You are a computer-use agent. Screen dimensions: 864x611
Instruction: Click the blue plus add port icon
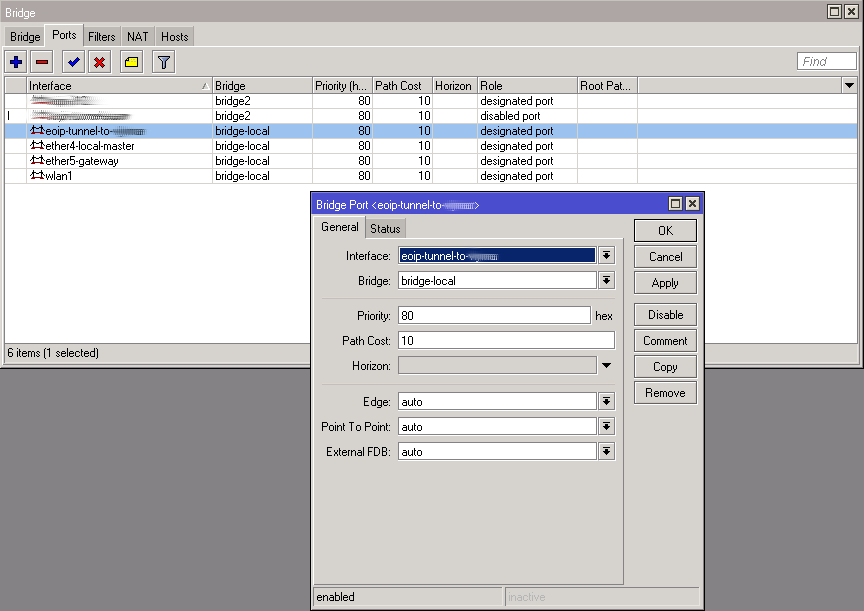pyautogui.click(x=16, y=62)
